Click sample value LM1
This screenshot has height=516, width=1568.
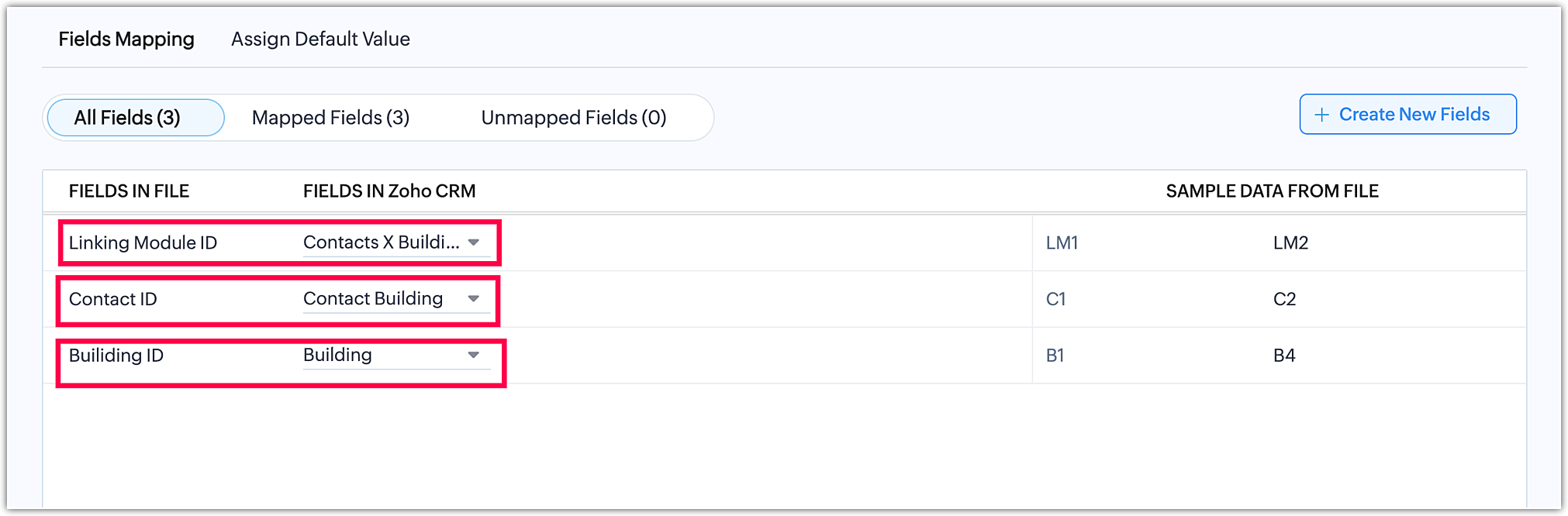tap(1062, 243)
